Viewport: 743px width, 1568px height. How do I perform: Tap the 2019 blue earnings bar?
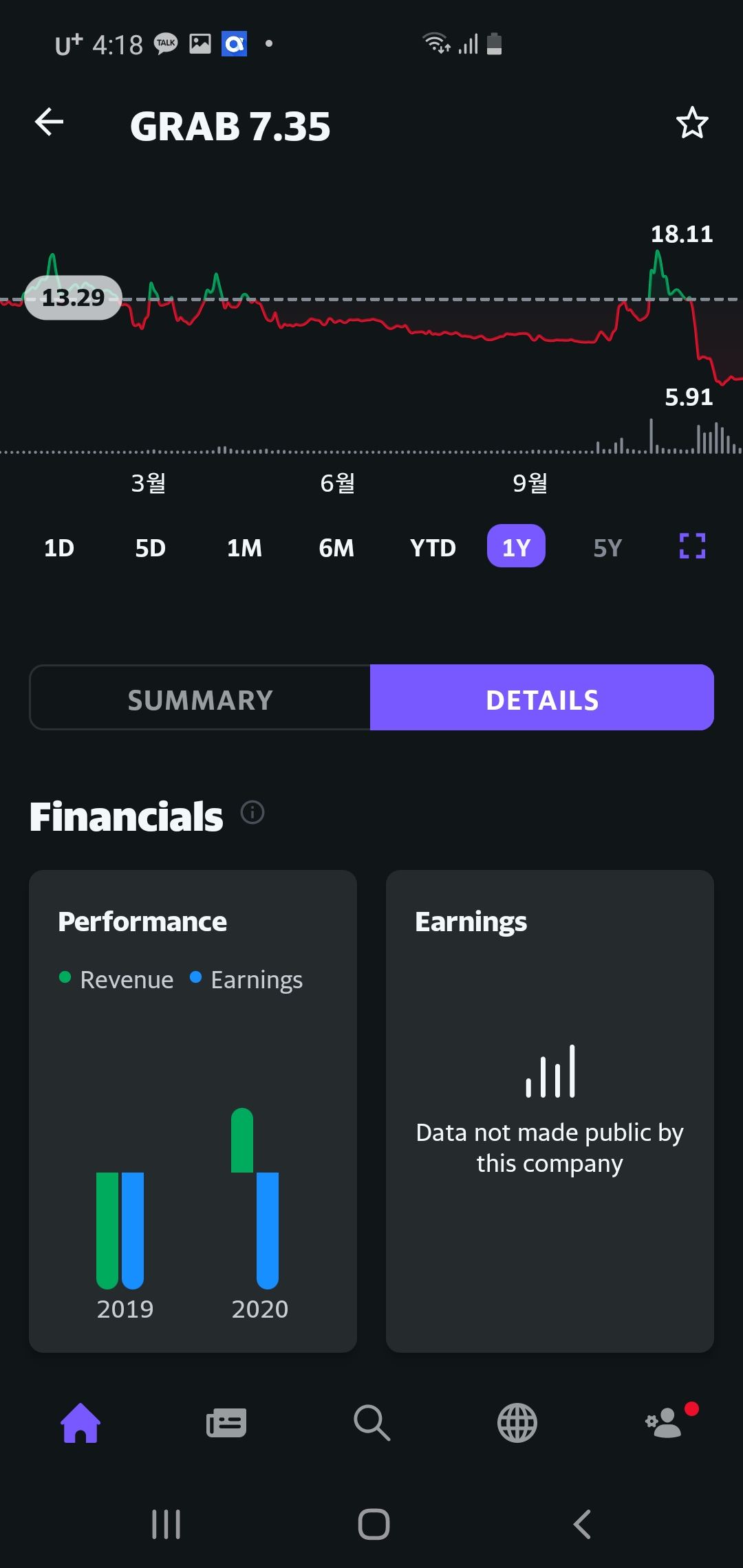[x=133, y=1230]
